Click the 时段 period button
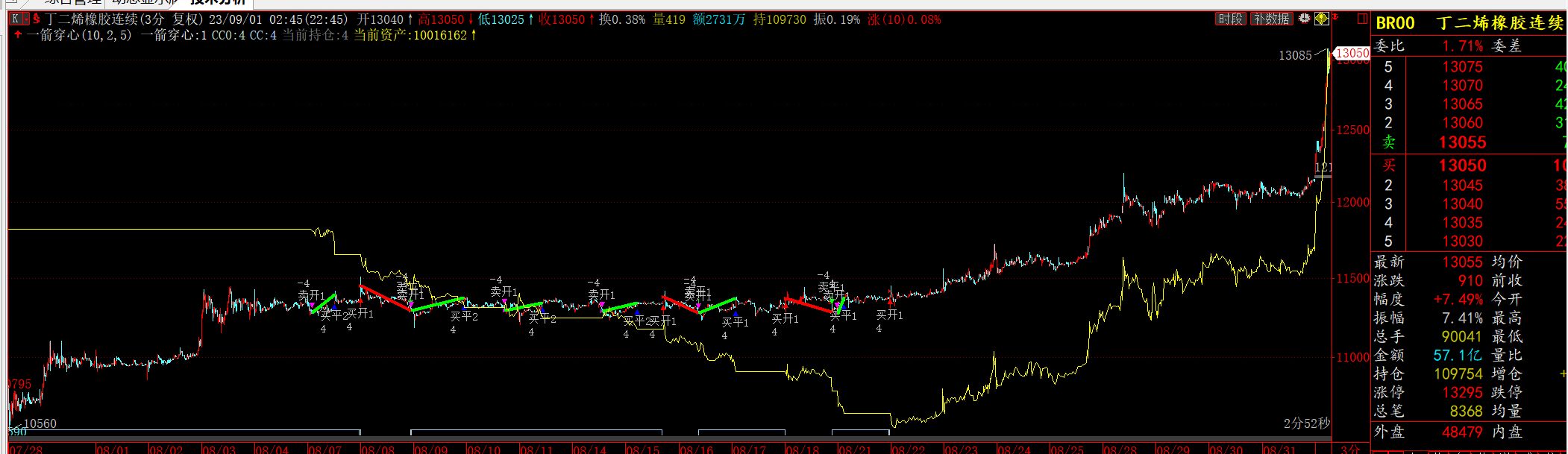Image resolution: width=1568 pixels, height=454 pixels. tap(1230, 19)
